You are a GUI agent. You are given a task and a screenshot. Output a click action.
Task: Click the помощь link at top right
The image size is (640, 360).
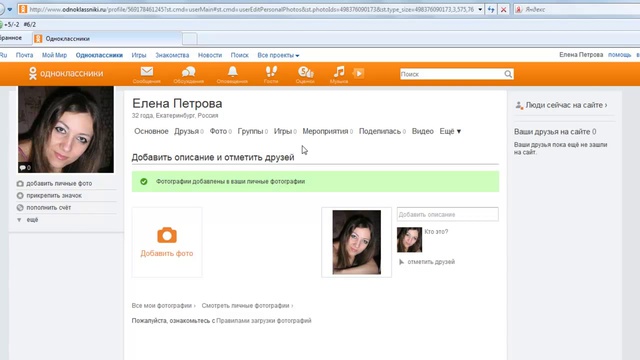click(620, 55)
